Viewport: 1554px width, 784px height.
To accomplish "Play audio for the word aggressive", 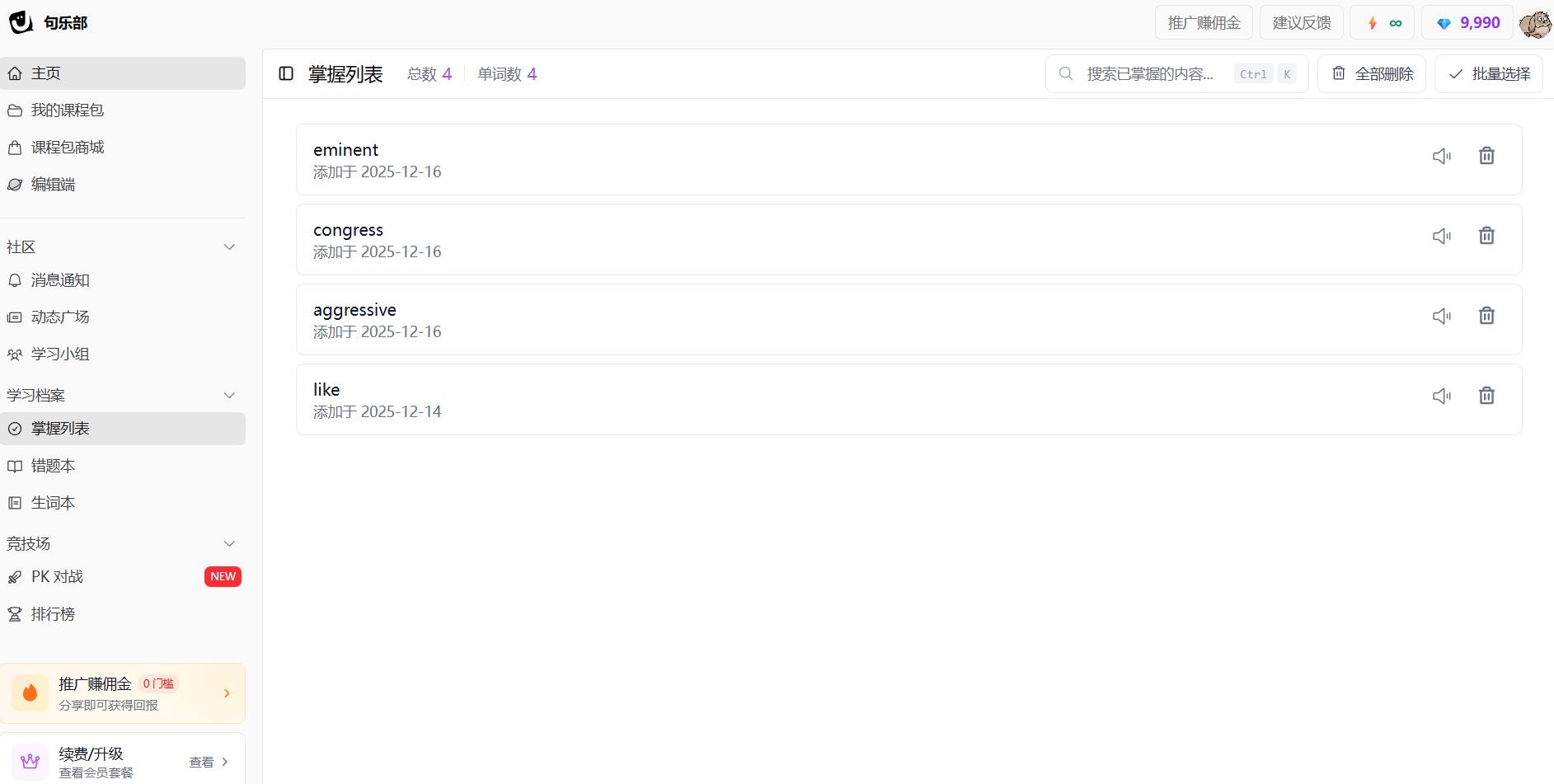I will [1441, 317].
